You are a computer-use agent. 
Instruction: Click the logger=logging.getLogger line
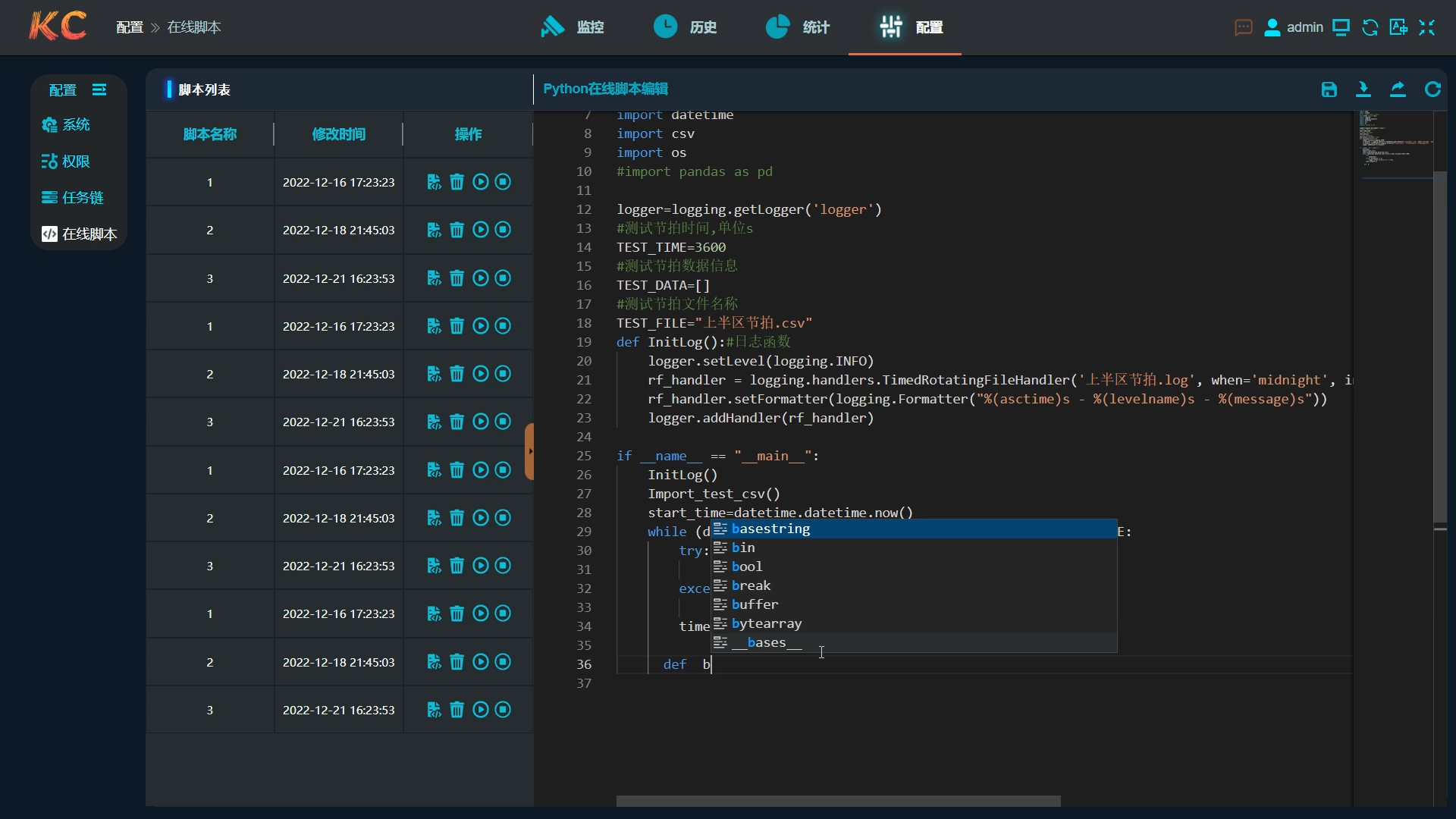(749, 209)
